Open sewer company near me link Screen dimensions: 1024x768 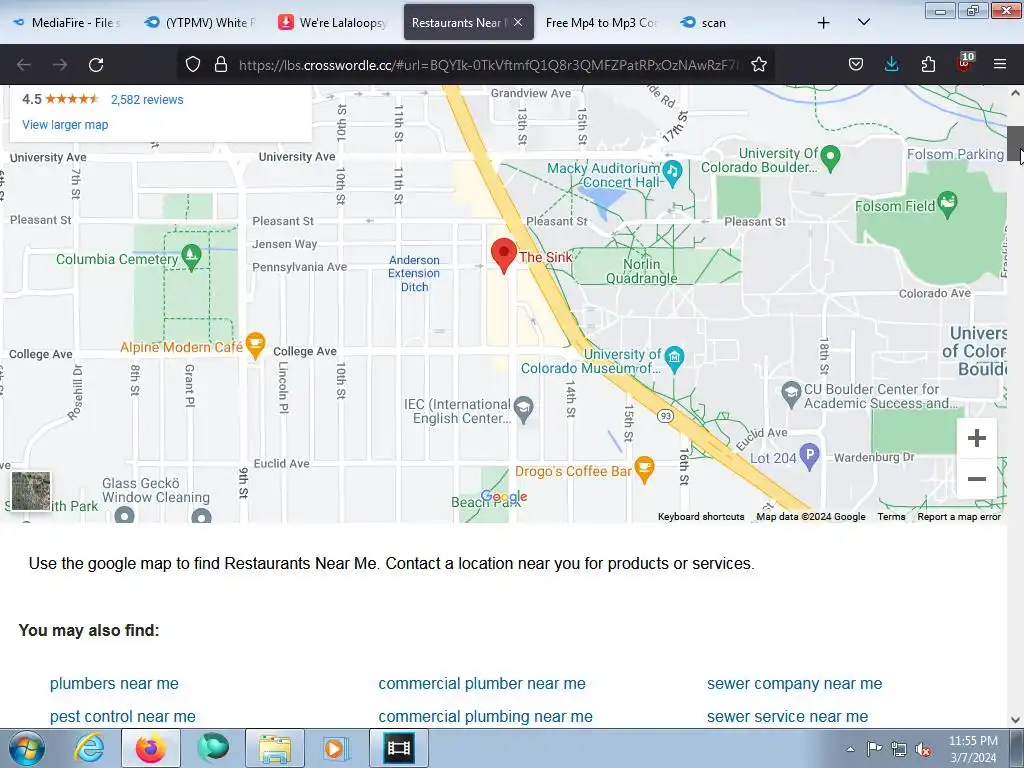[x=794, y=684]
